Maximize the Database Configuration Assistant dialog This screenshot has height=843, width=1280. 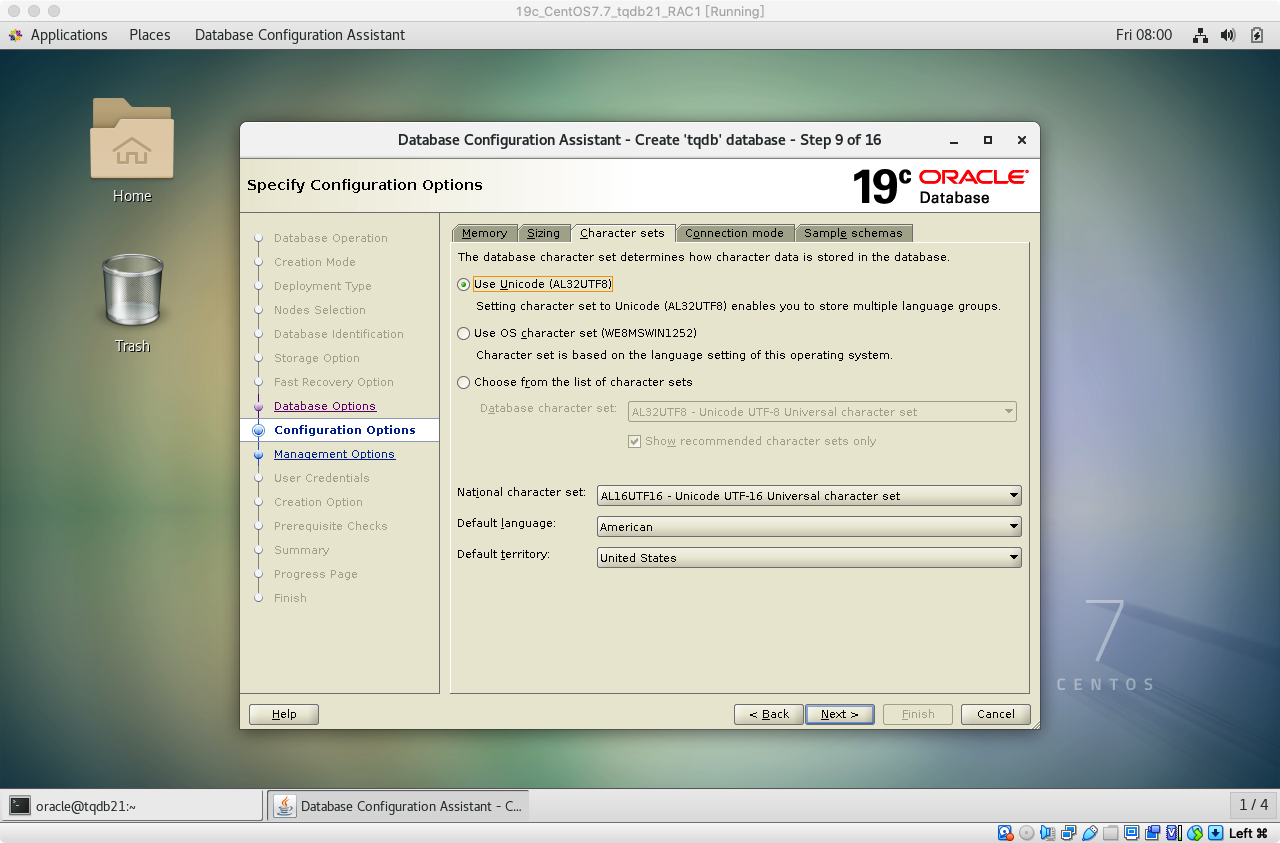pos(988,140)
